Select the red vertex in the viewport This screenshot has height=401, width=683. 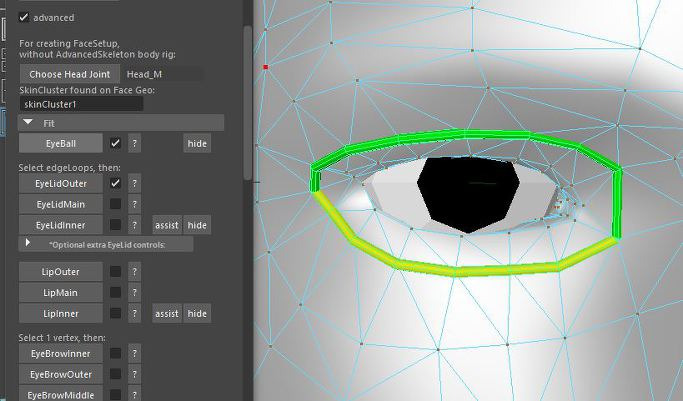click(266, 67)
